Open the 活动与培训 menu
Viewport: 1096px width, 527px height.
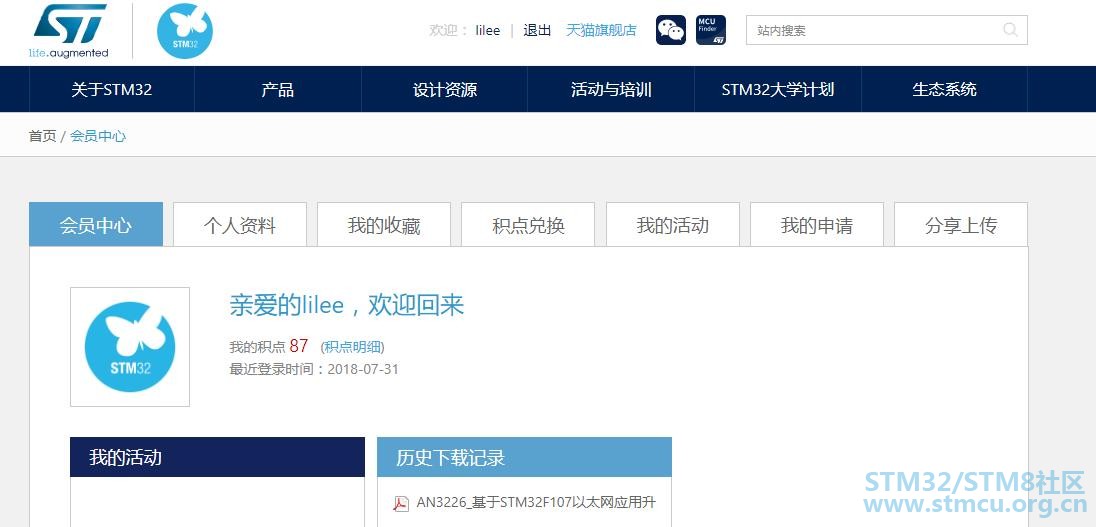coord(611,89)
